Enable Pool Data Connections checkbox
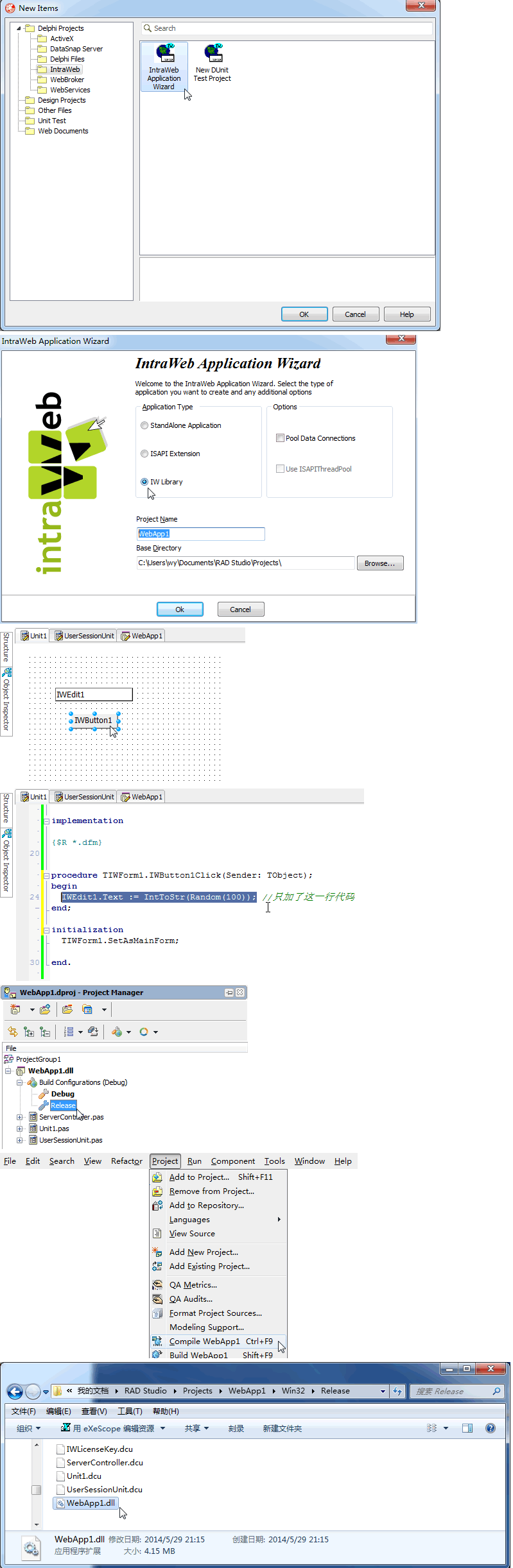The height and width of the screenshot is (1568, 513). (280, 438)
